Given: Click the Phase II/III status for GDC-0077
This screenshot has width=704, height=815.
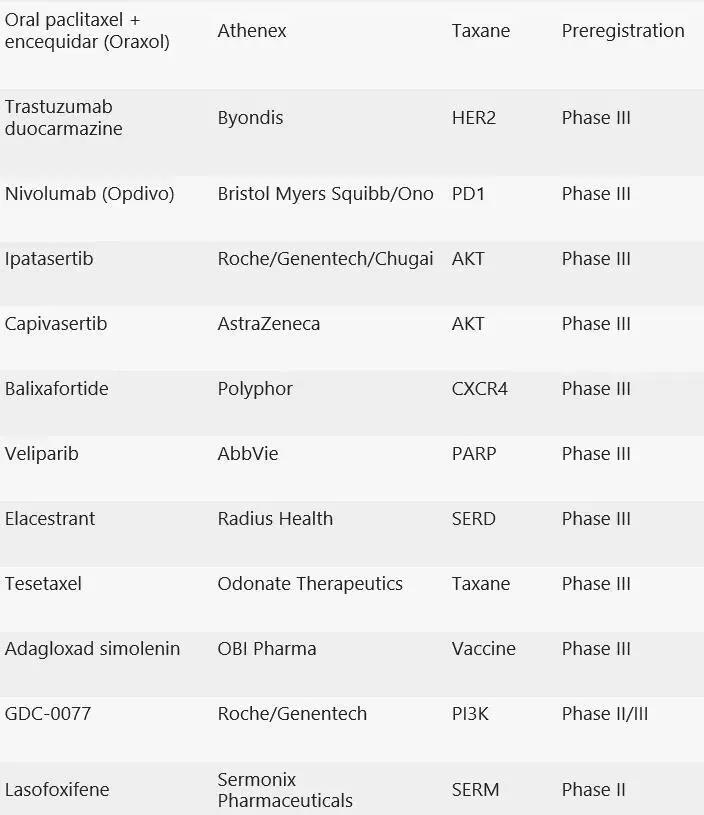Looking at the screenshot, I should [605, 714].
